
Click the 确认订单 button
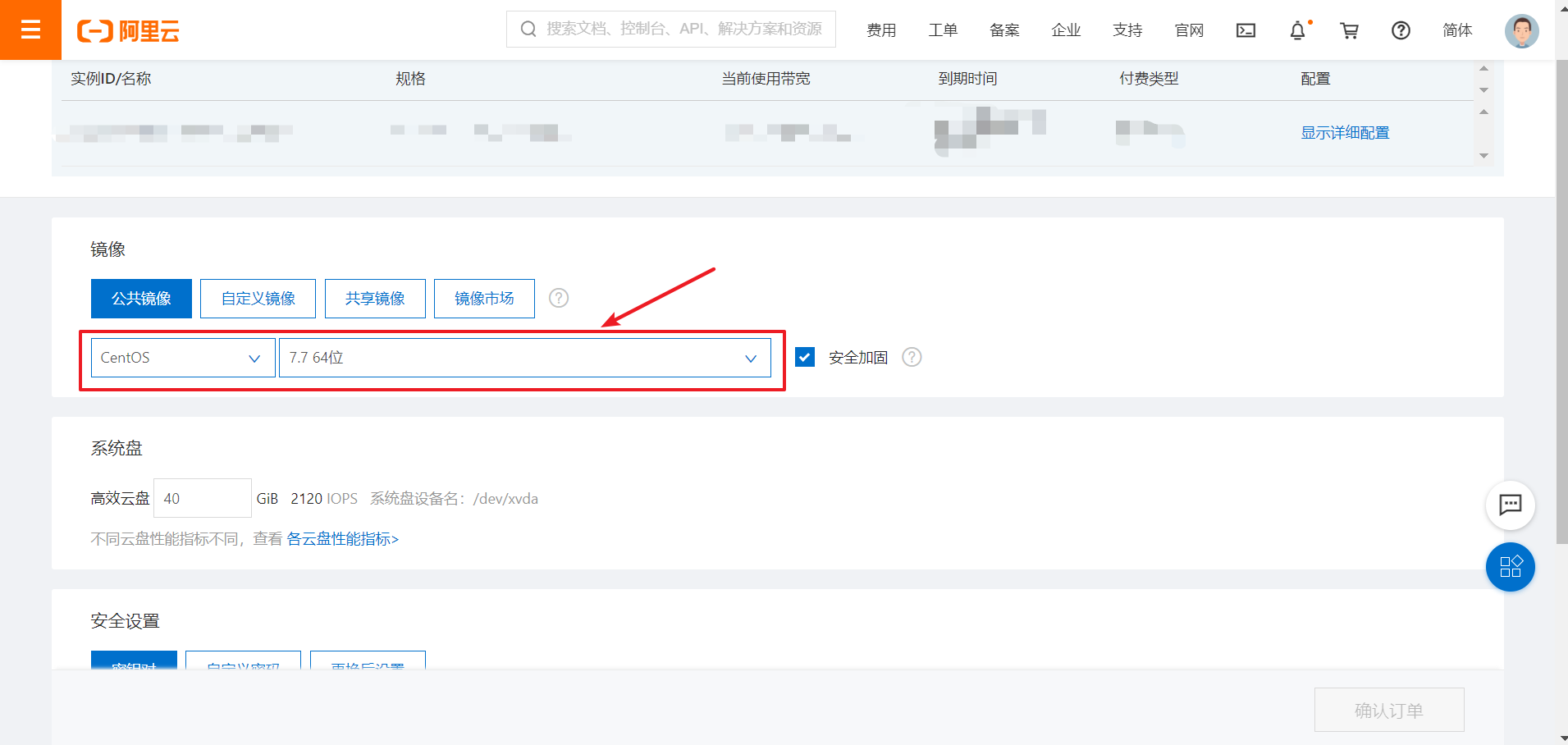1389,710
